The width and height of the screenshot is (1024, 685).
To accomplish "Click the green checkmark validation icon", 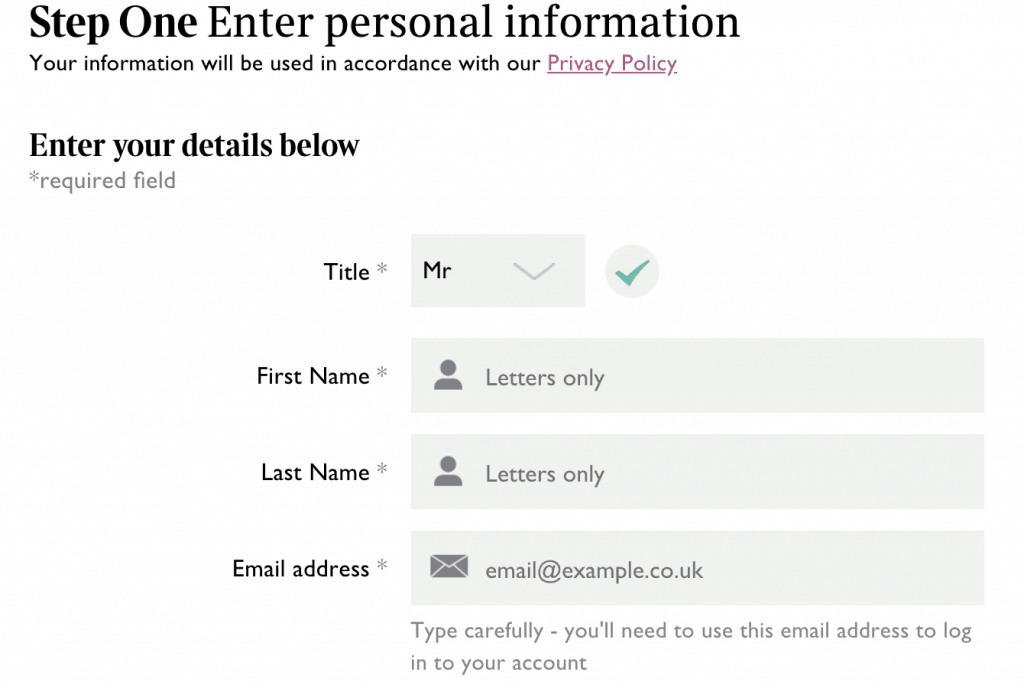I will click(x=632, y=272).
